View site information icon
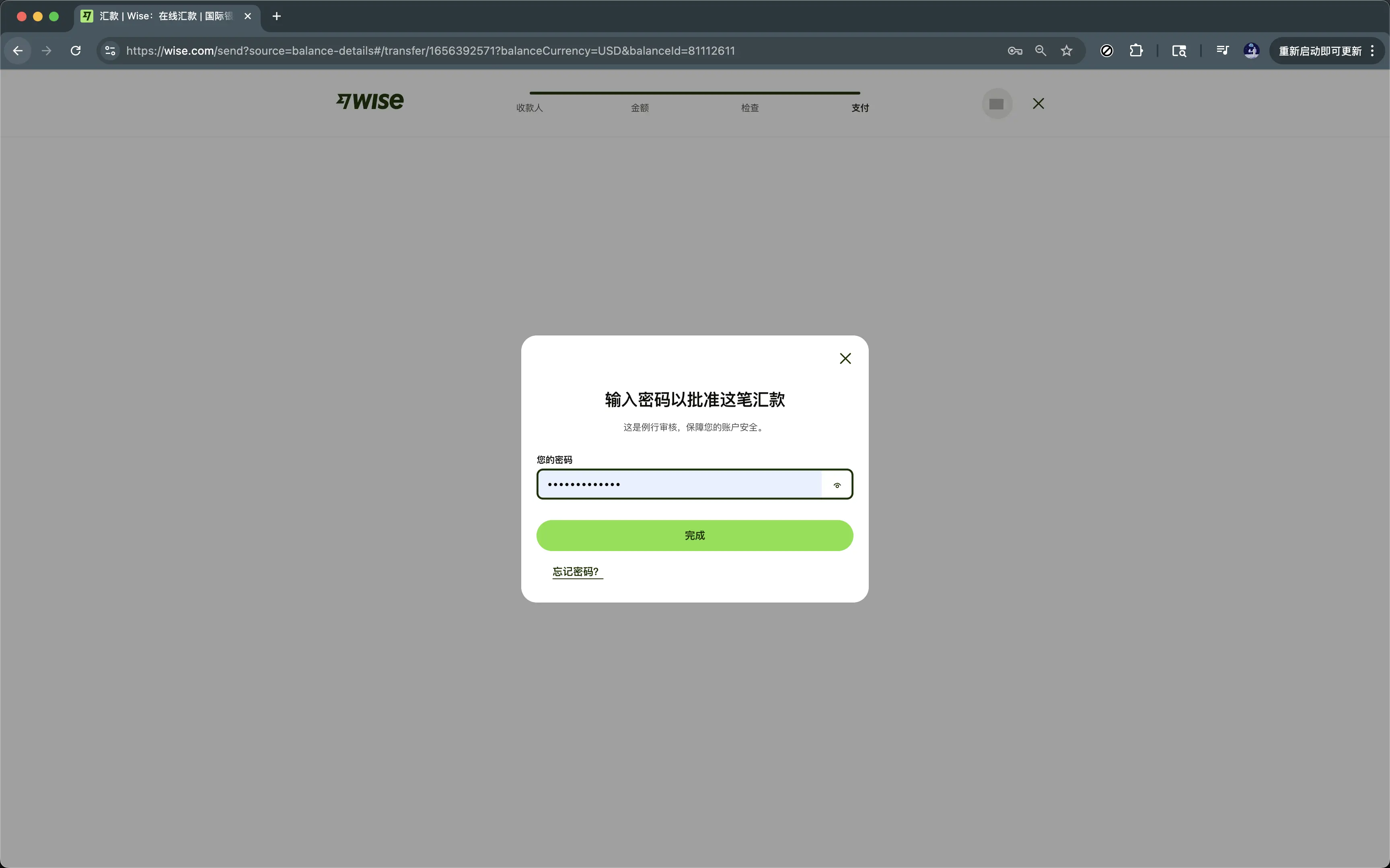This screenshot has width=1390, height=868. (110, 51)
